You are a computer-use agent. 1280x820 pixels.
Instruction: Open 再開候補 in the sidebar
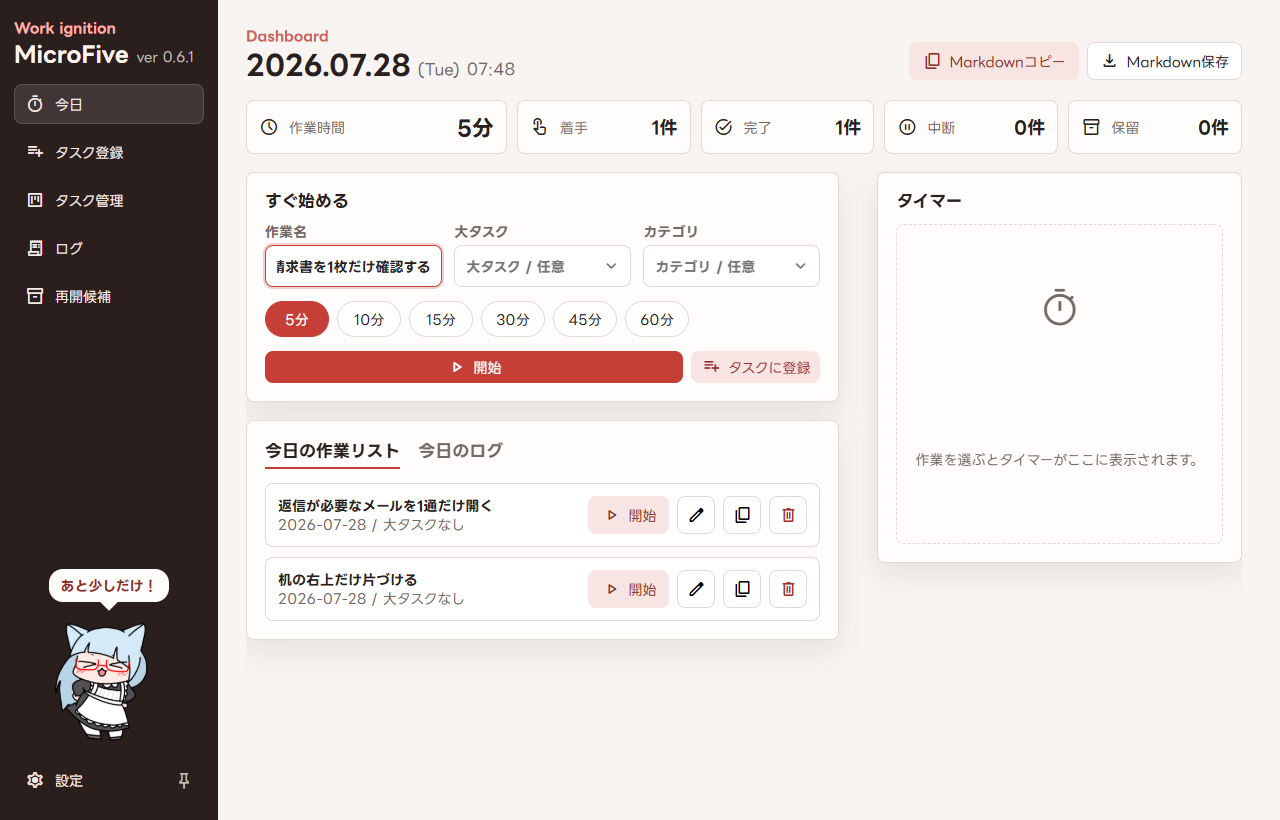click(109, 296)
